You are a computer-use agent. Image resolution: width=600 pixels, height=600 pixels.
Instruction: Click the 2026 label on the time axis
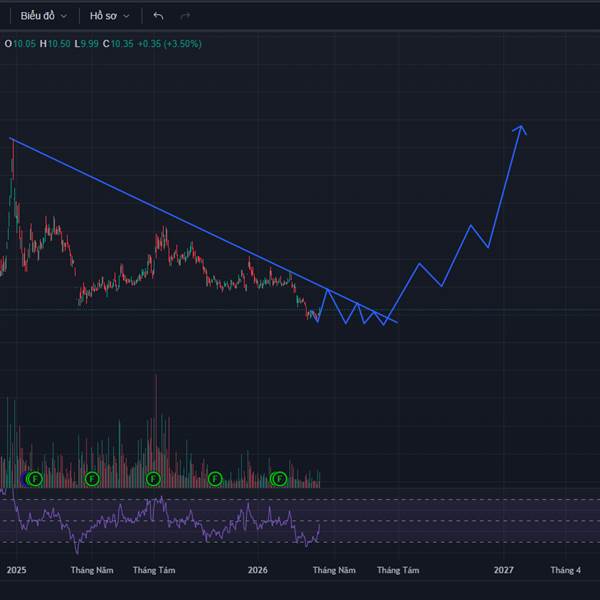click(258, 570)
